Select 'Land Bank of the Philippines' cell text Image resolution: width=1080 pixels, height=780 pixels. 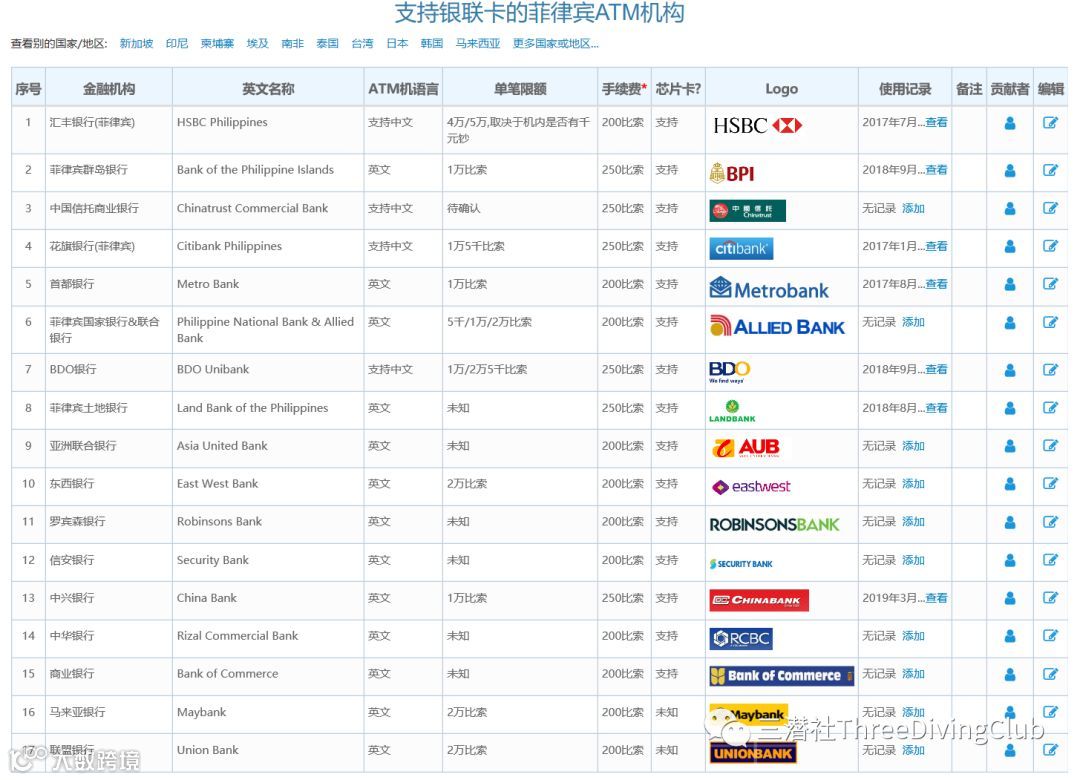coord(252,408)
